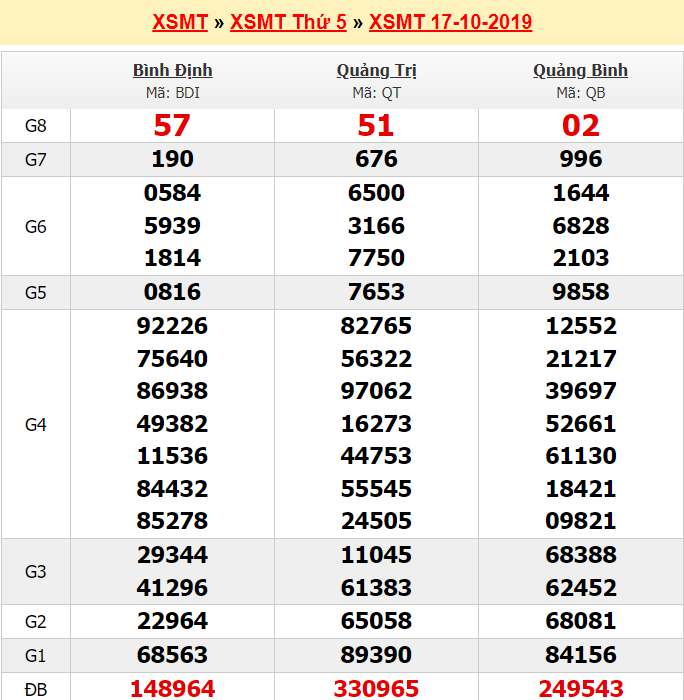Image resolution: width=684 pixels, height=700 pixels.
Task: Click the G7 number 996
Action: point(580,159)
